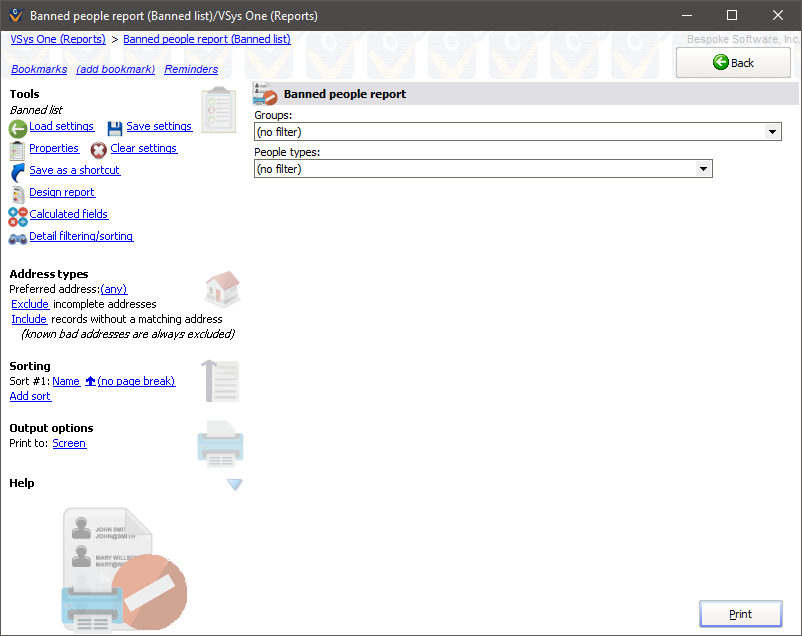Click the Print button
Viewport: 802px width, 636px height.
pyautogui.click(x=739, y=613)
